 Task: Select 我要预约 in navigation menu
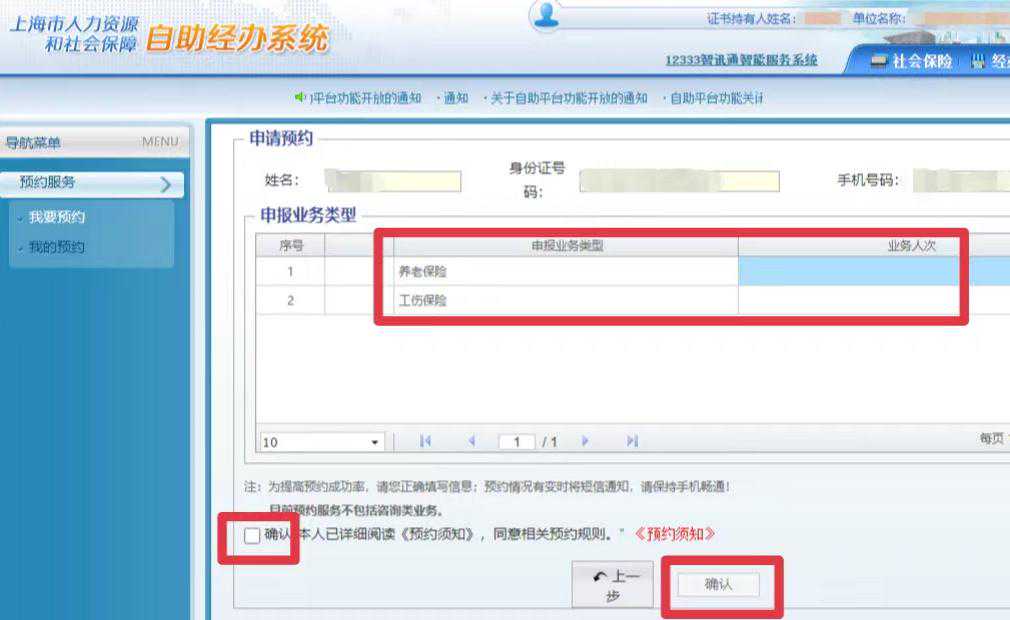pos(57,217)
